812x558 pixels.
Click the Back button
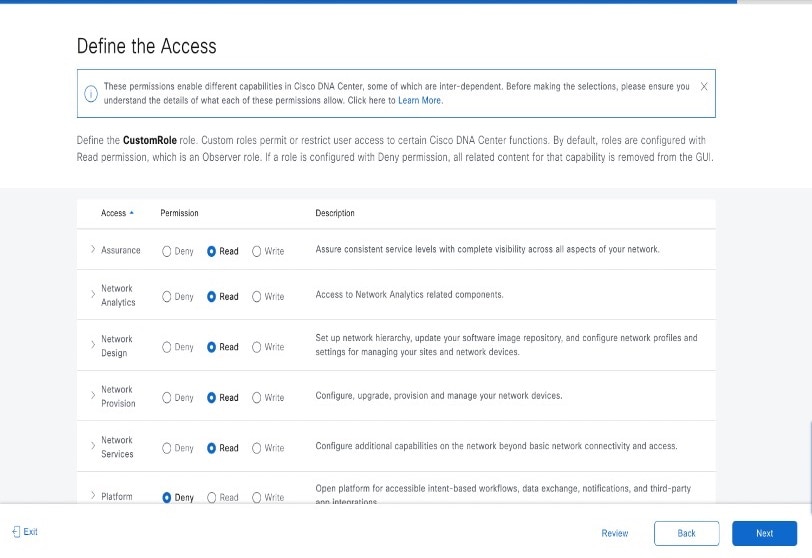coord(687,533)
